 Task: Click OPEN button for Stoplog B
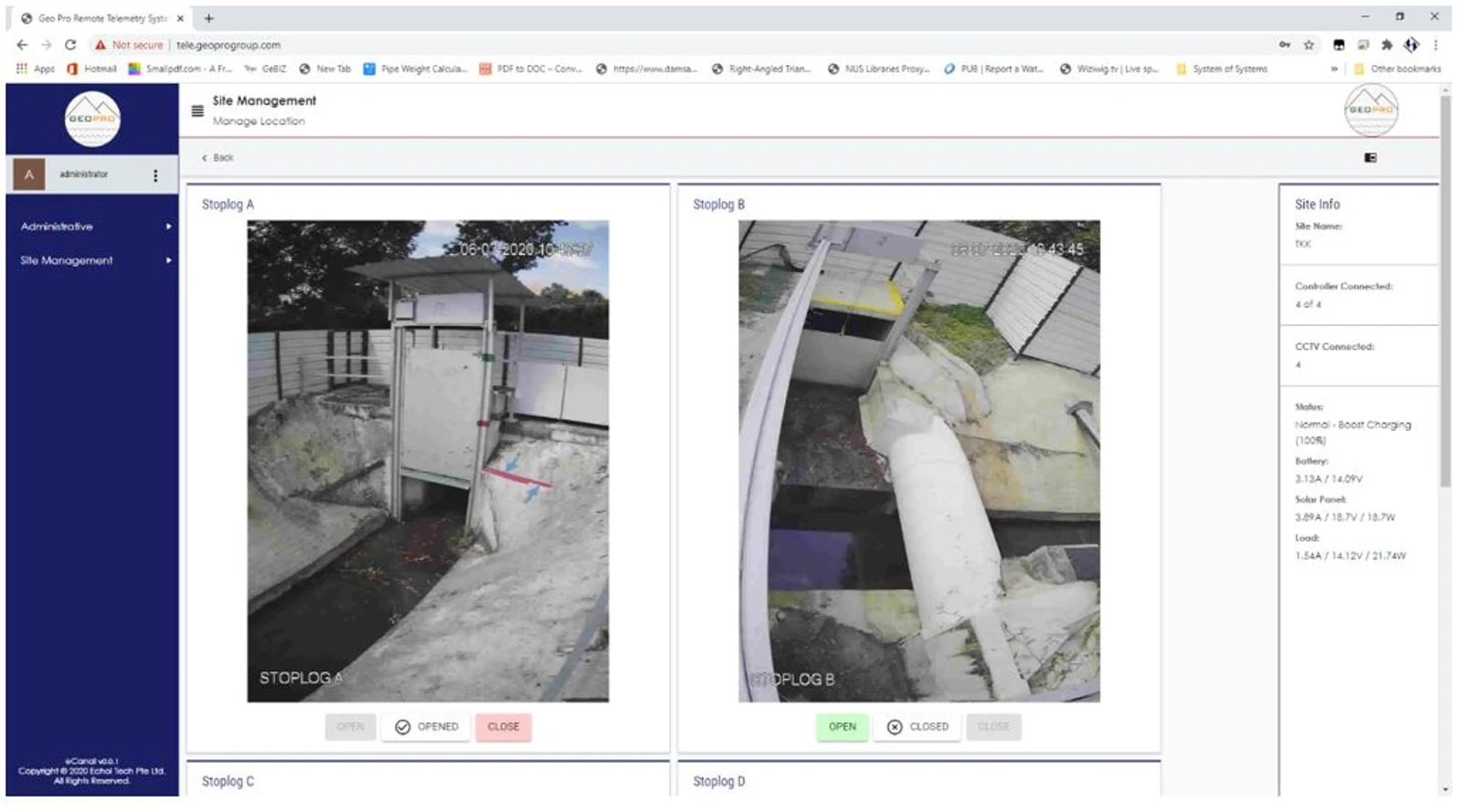point(842,727)
